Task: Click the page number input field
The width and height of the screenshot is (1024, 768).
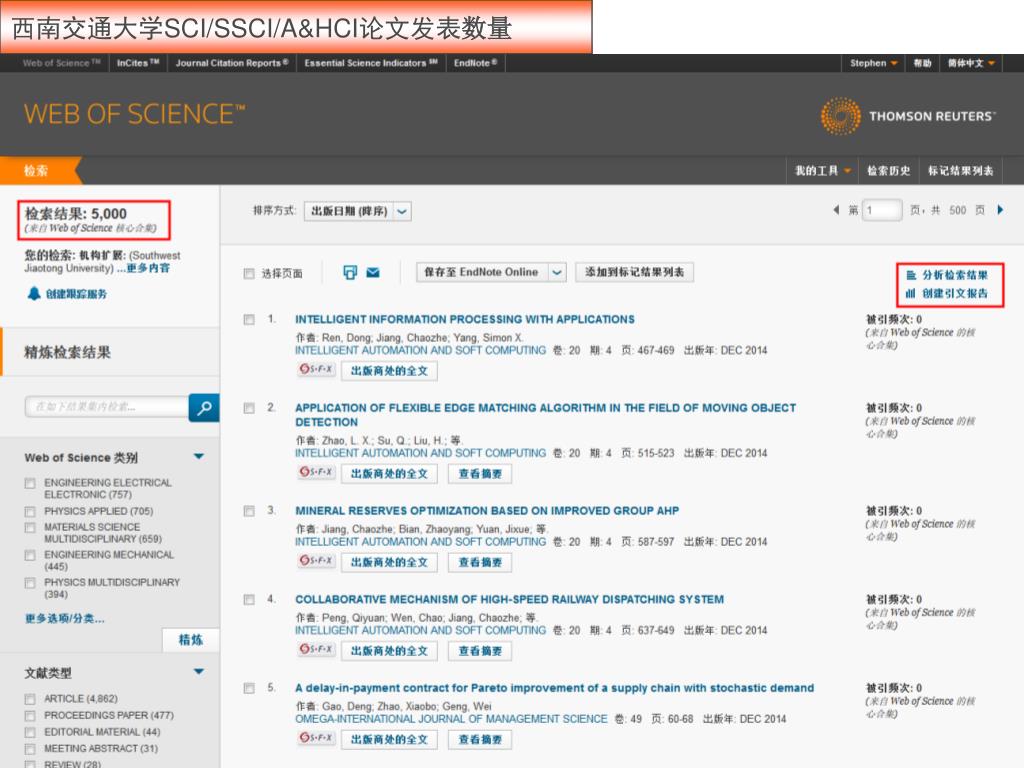Action: pyautogui.click(x=882, y=210)
